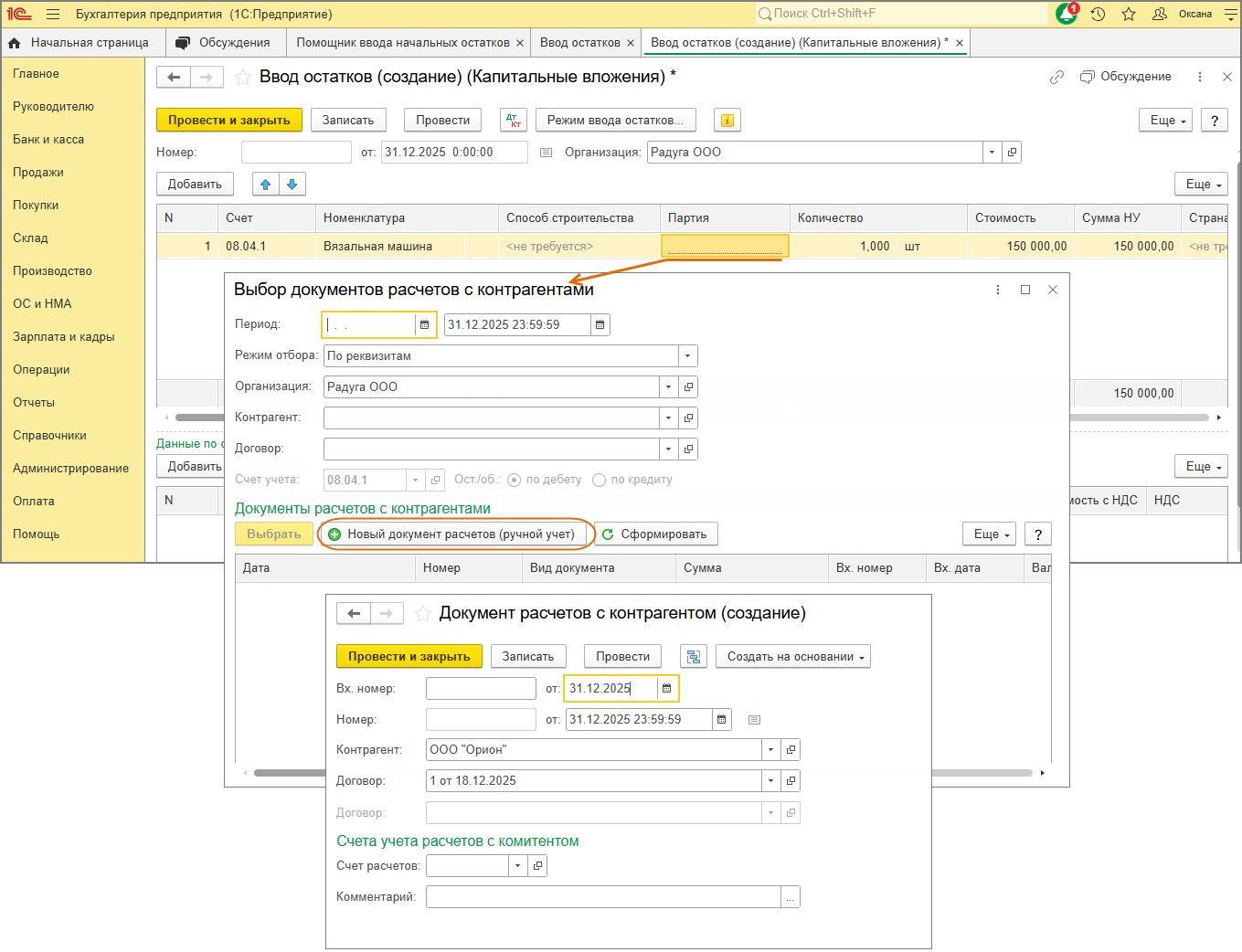Open calendar for Номер date field
The height and width of the screenshot is (952, 1242).
(722, 719)
